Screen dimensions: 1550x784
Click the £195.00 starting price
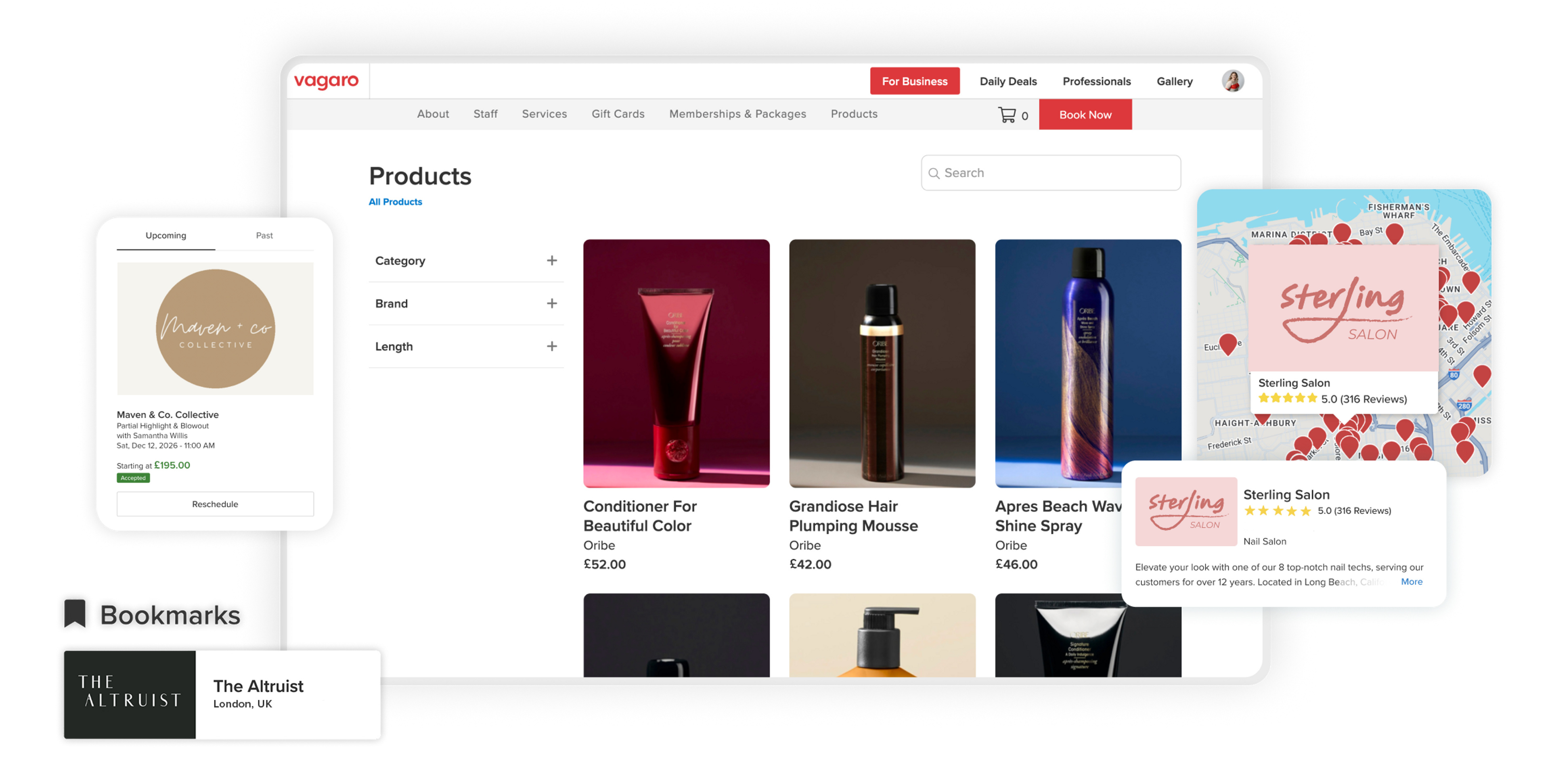point(172,465)
